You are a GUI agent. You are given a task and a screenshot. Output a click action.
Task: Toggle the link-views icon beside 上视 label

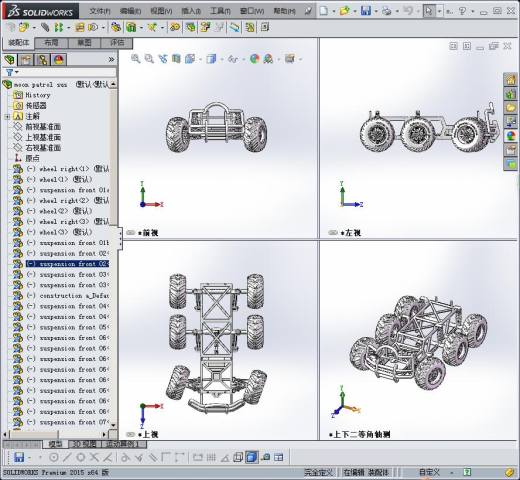[131, 434]
